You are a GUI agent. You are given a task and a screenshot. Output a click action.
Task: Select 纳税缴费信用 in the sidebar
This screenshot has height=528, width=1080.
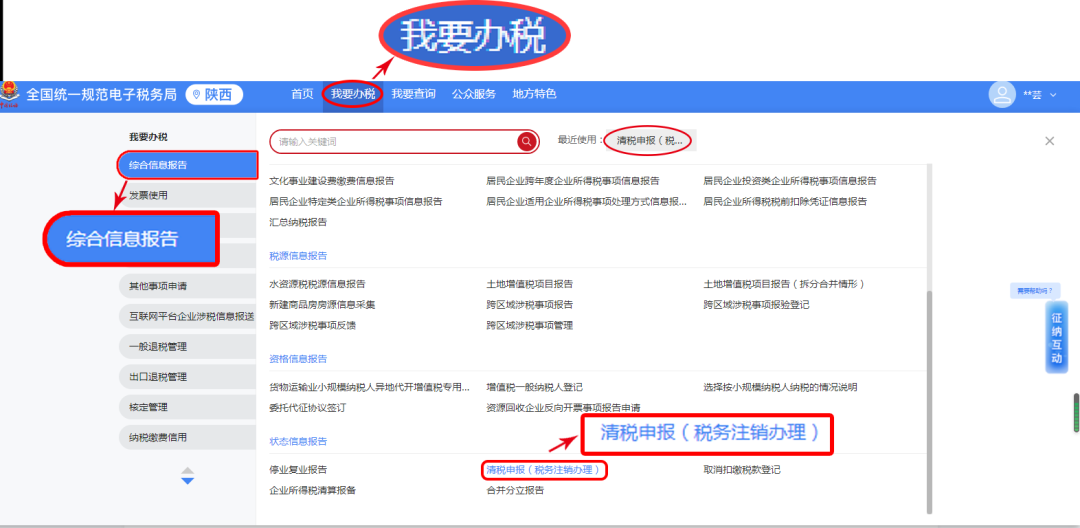pos(187,437)
